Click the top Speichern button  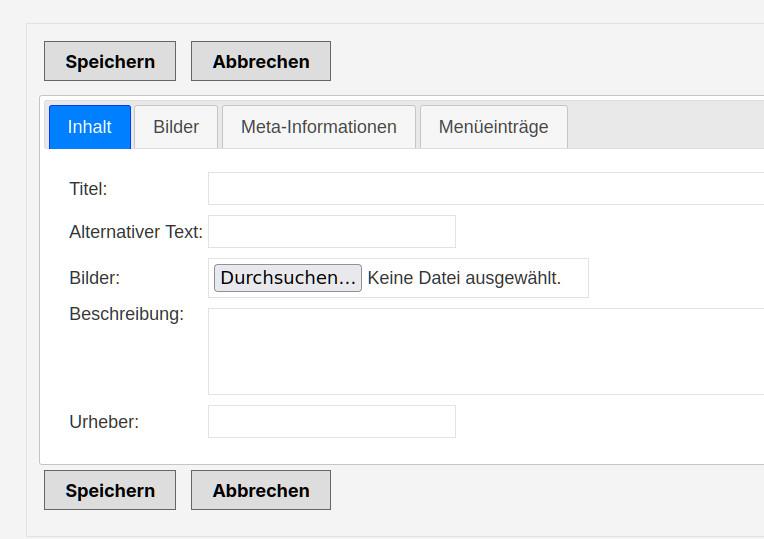point(110,61)
